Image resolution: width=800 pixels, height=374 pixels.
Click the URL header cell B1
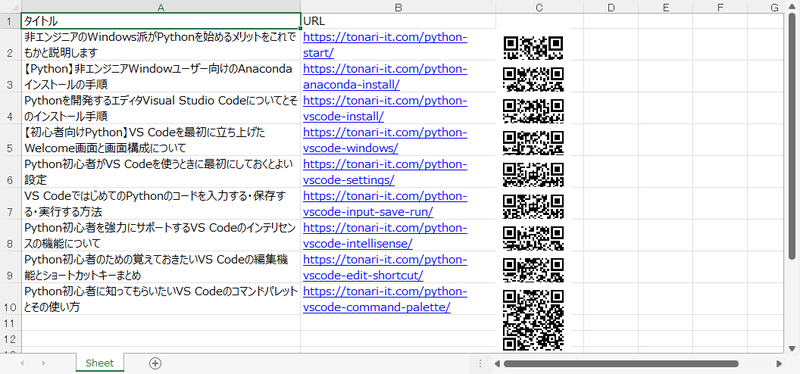click(398, 21)
